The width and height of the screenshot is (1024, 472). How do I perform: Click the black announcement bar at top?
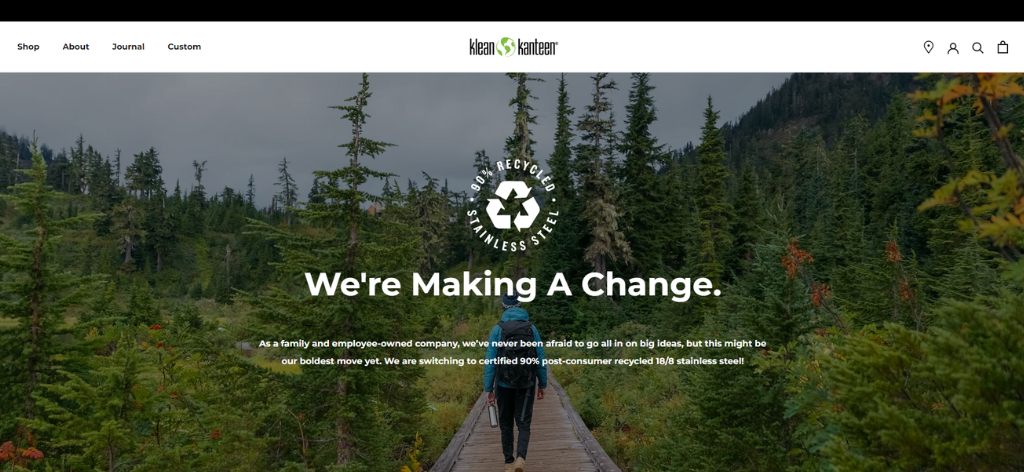[x=512, y=10]
